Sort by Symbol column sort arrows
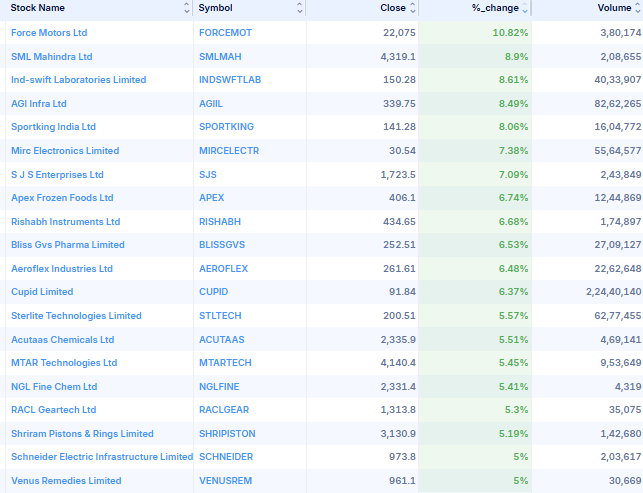This screenshot has width=643, height=493. pos(300,8)
